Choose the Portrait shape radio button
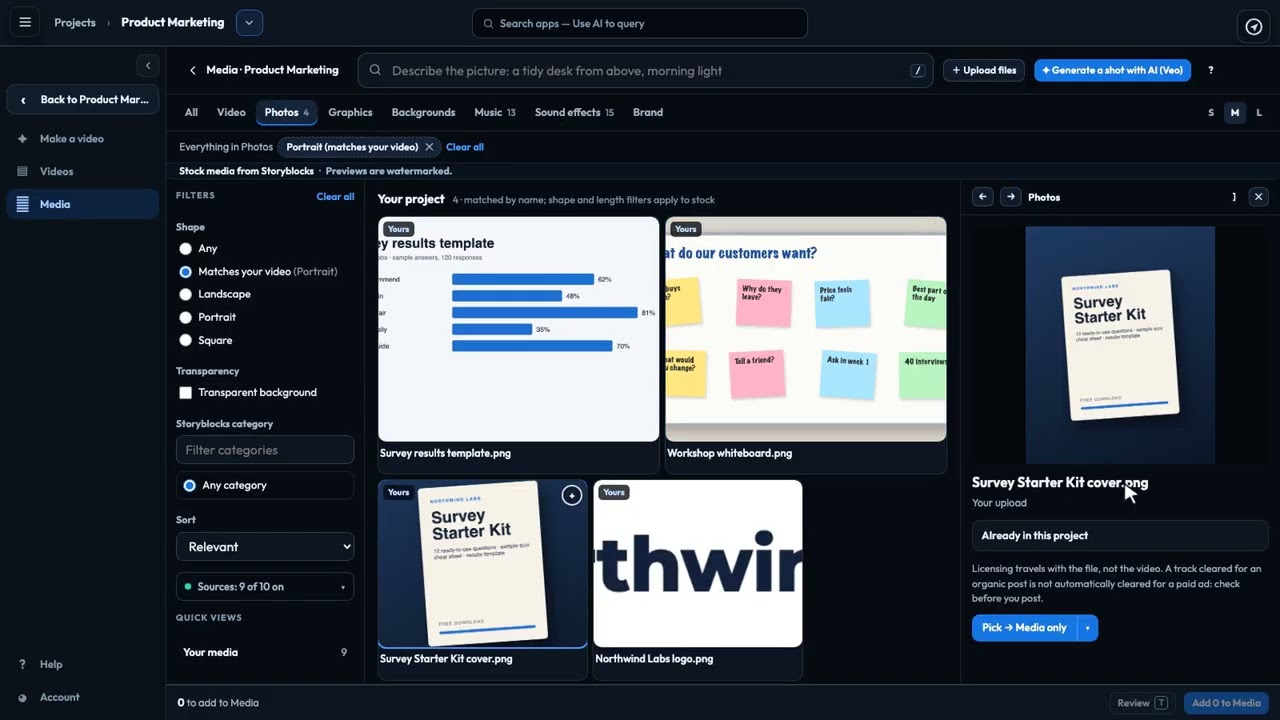The height and width of the screenshot is (720, 1280). coord(185,317)
